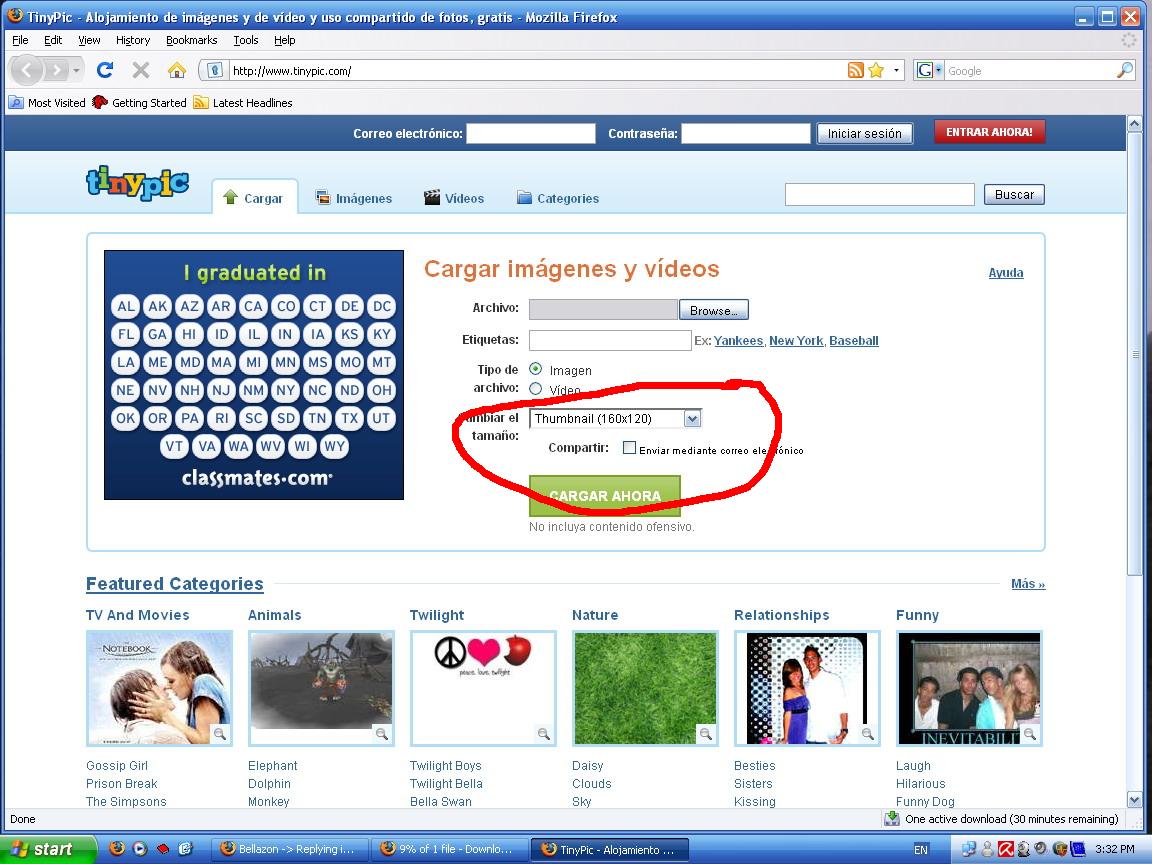Image resolution: width=1152 pixels, height=864 pixels.
Task: Select the Vídeo file type radio button
Action: coord(536,389)
